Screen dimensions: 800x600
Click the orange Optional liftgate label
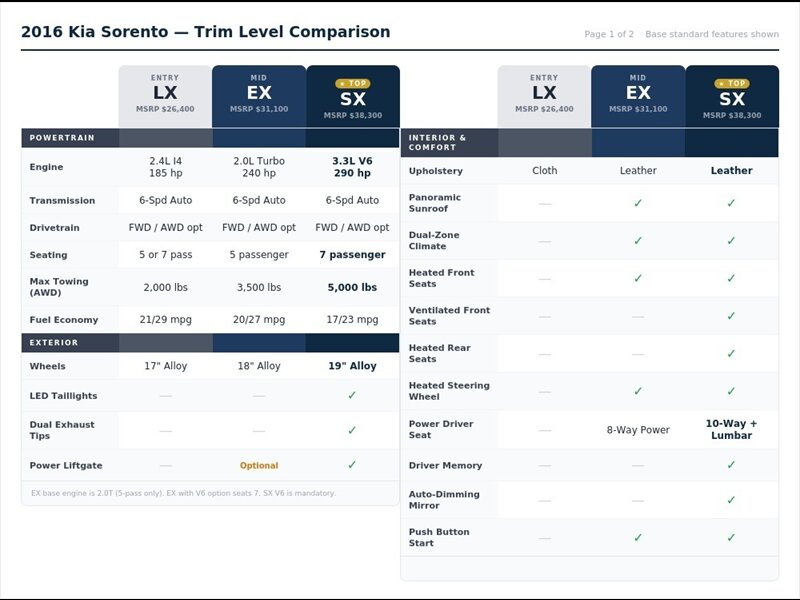tap(259, 465)
